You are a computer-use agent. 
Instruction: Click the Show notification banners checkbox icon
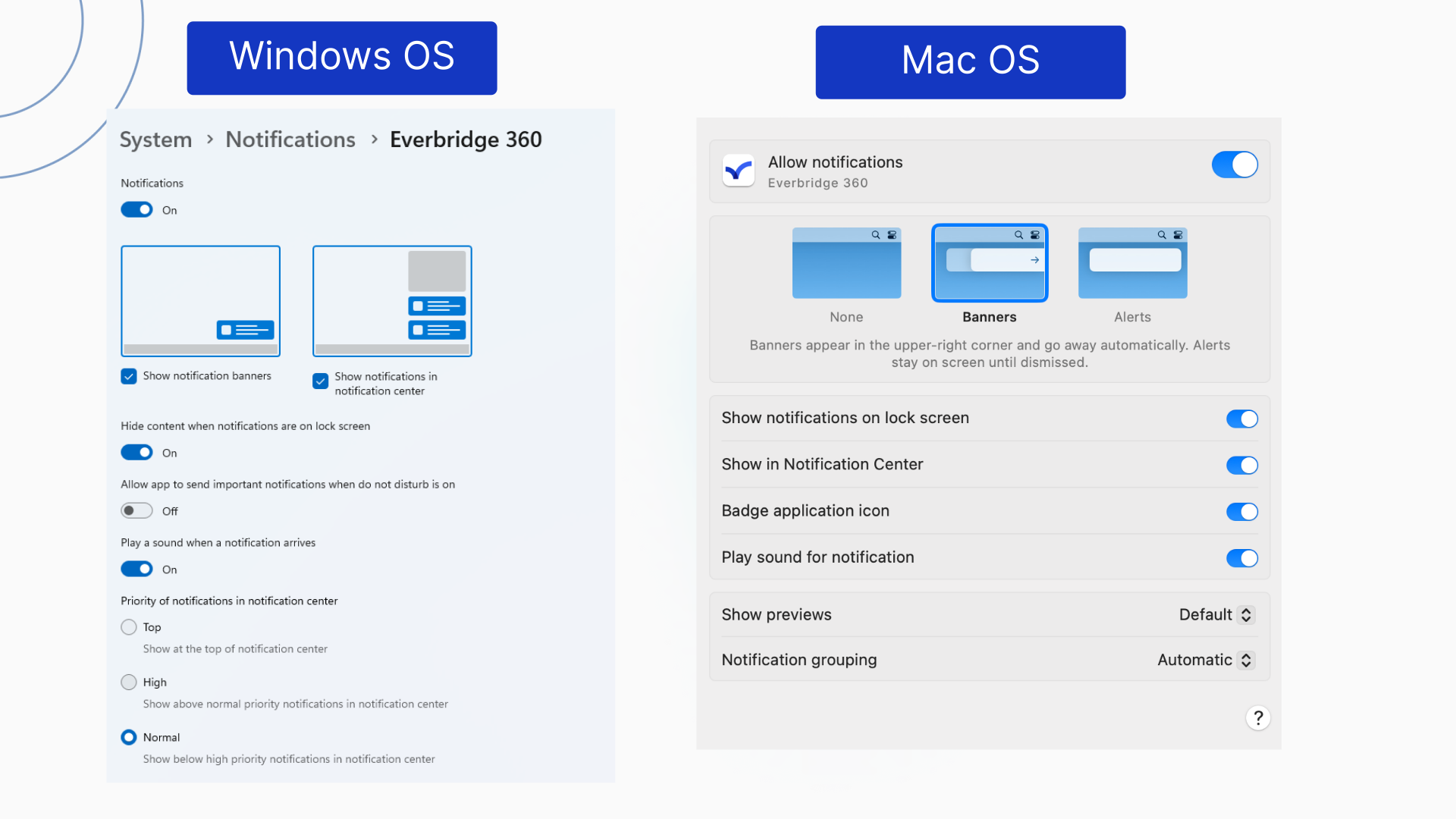point(128,376)
